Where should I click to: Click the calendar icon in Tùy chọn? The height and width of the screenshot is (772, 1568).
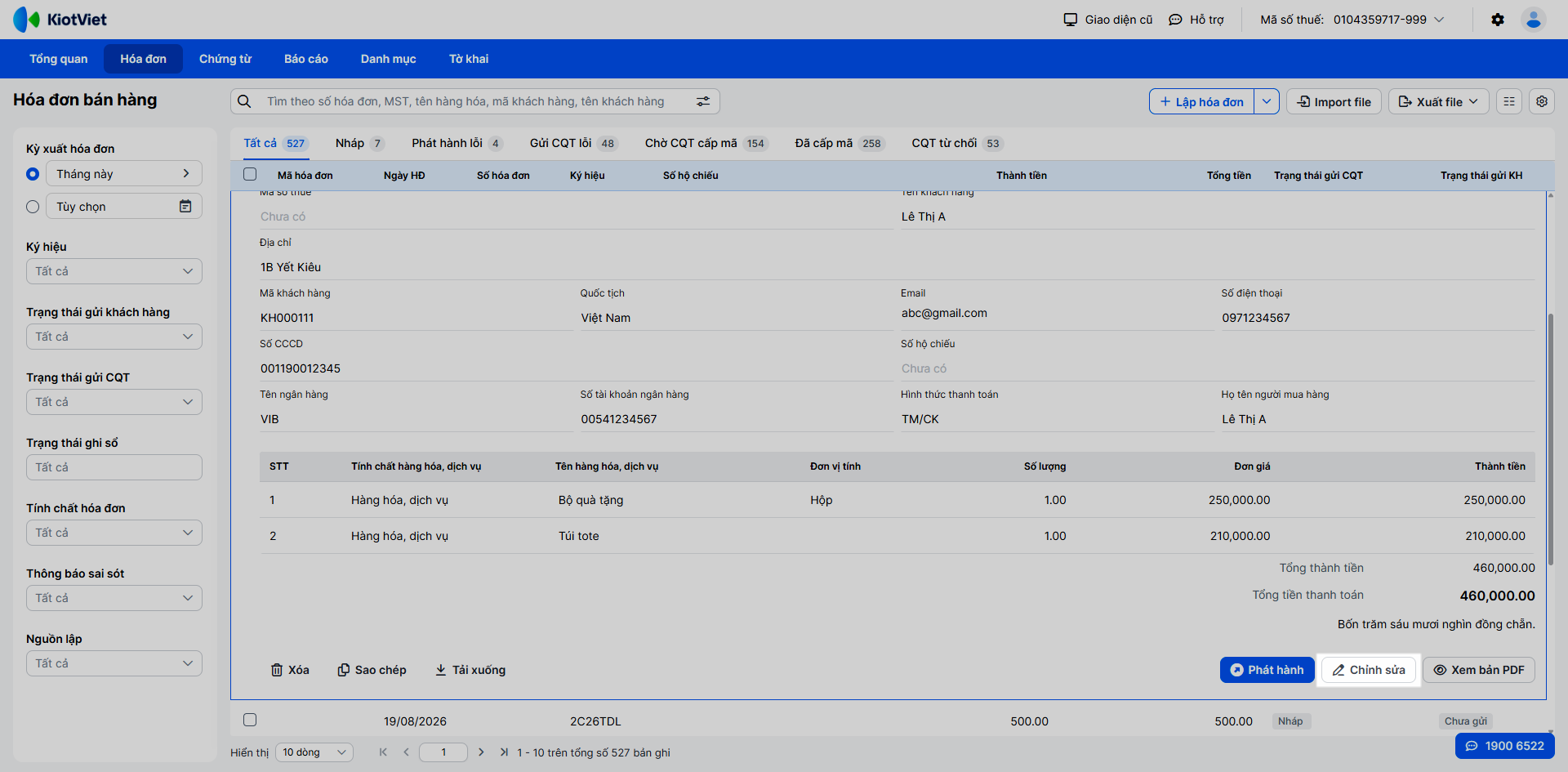[x=185, y=206]
